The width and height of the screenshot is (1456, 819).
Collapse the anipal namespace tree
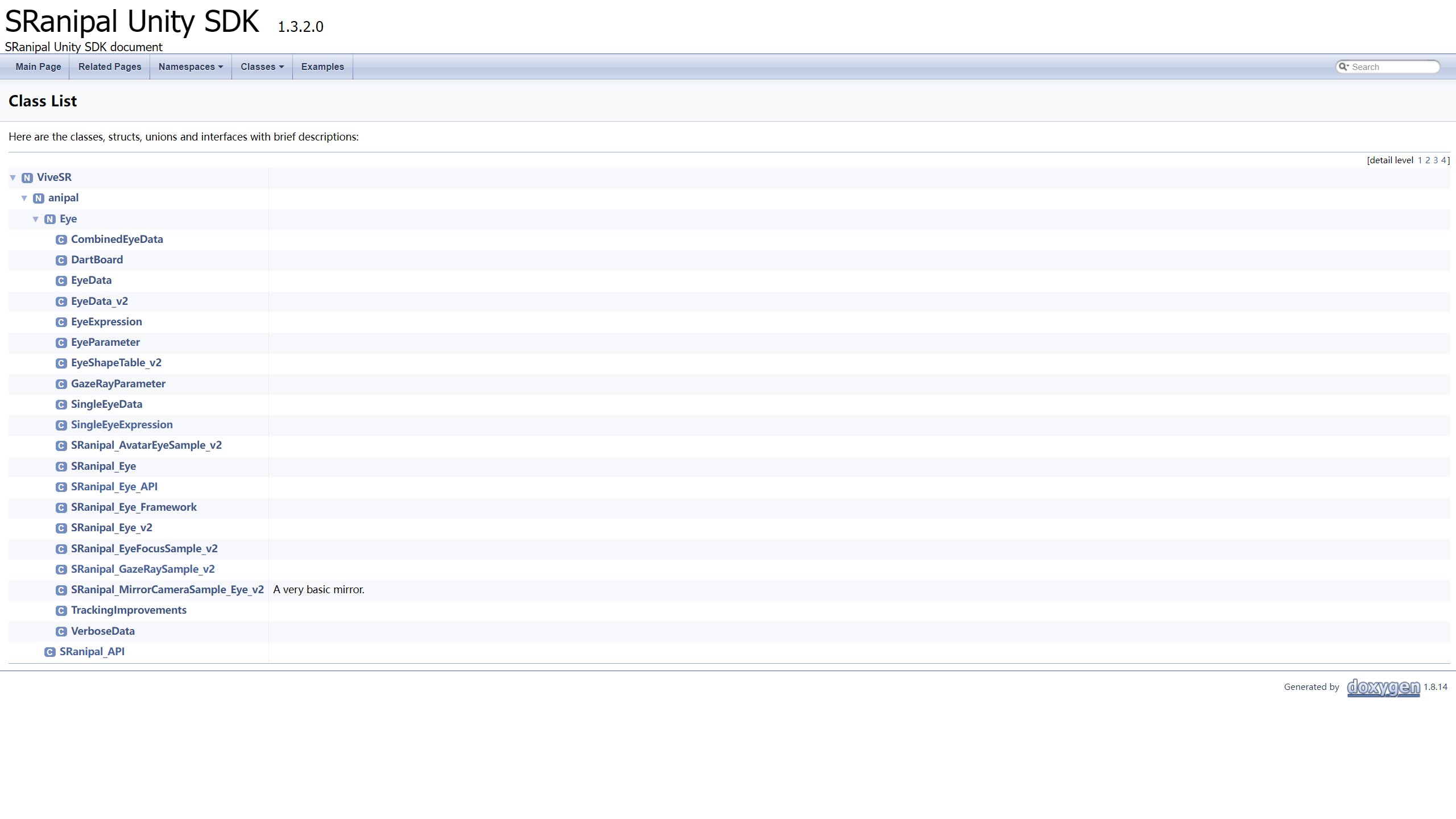click(x=25, y=197)
